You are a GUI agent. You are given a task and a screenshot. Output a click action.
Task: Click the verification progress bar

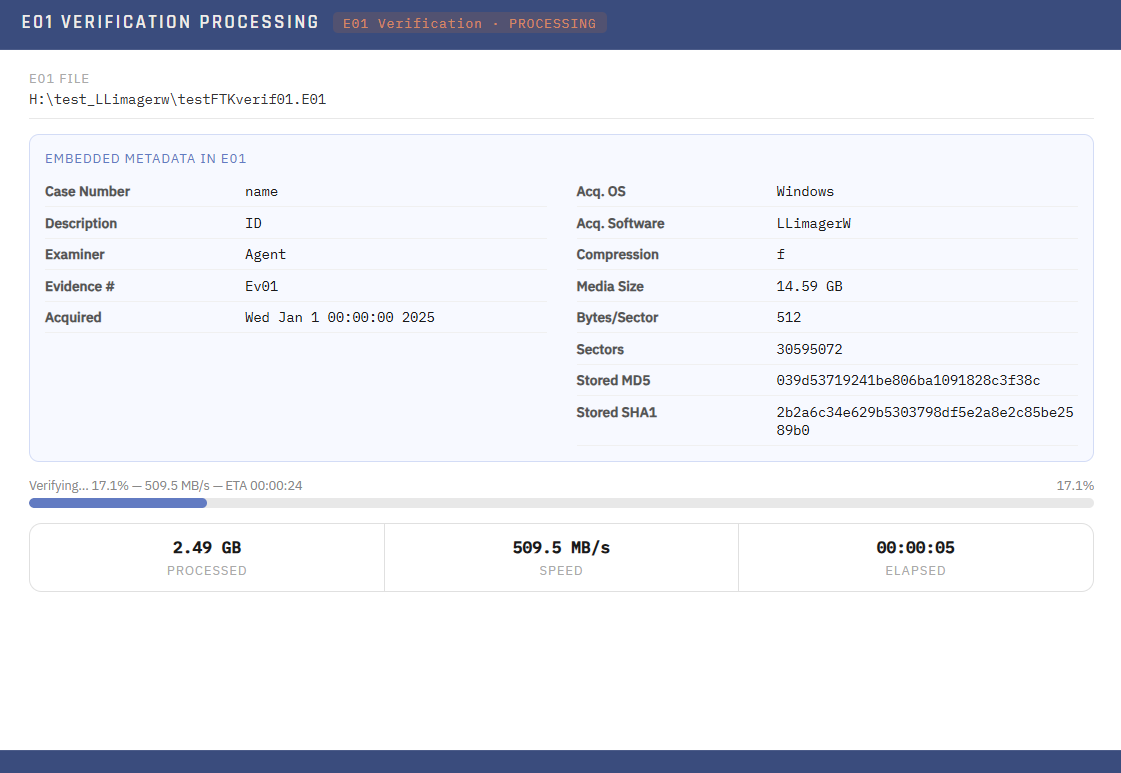coord(561,503)
